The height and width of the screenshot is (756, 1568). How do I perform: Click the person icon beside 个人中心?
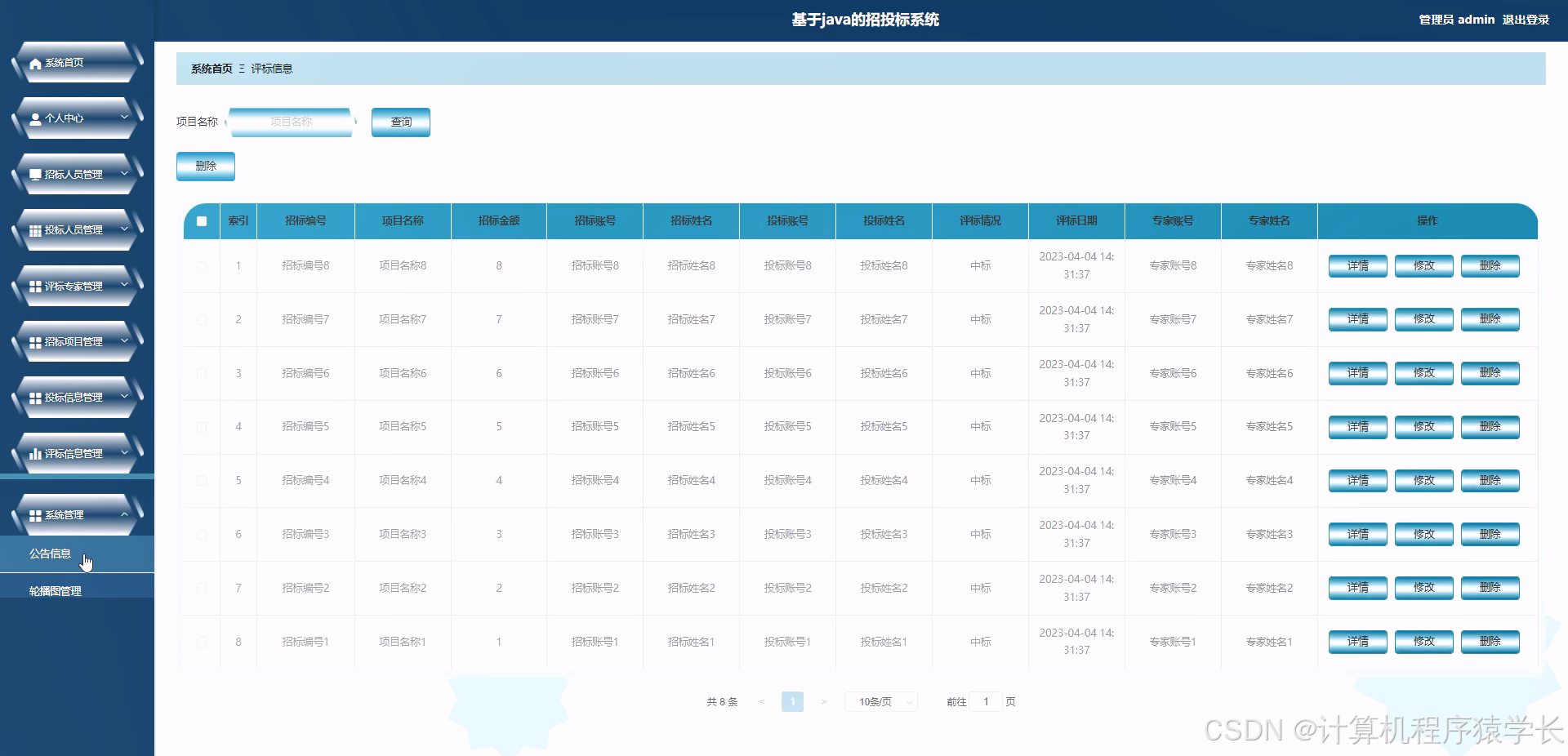click(35, 118)
